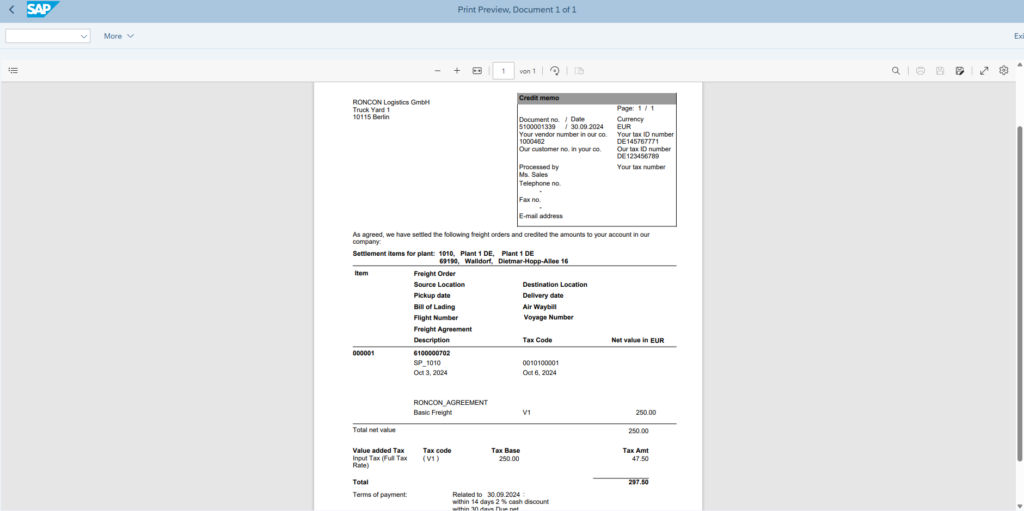Fit page to width

(477, 71)
